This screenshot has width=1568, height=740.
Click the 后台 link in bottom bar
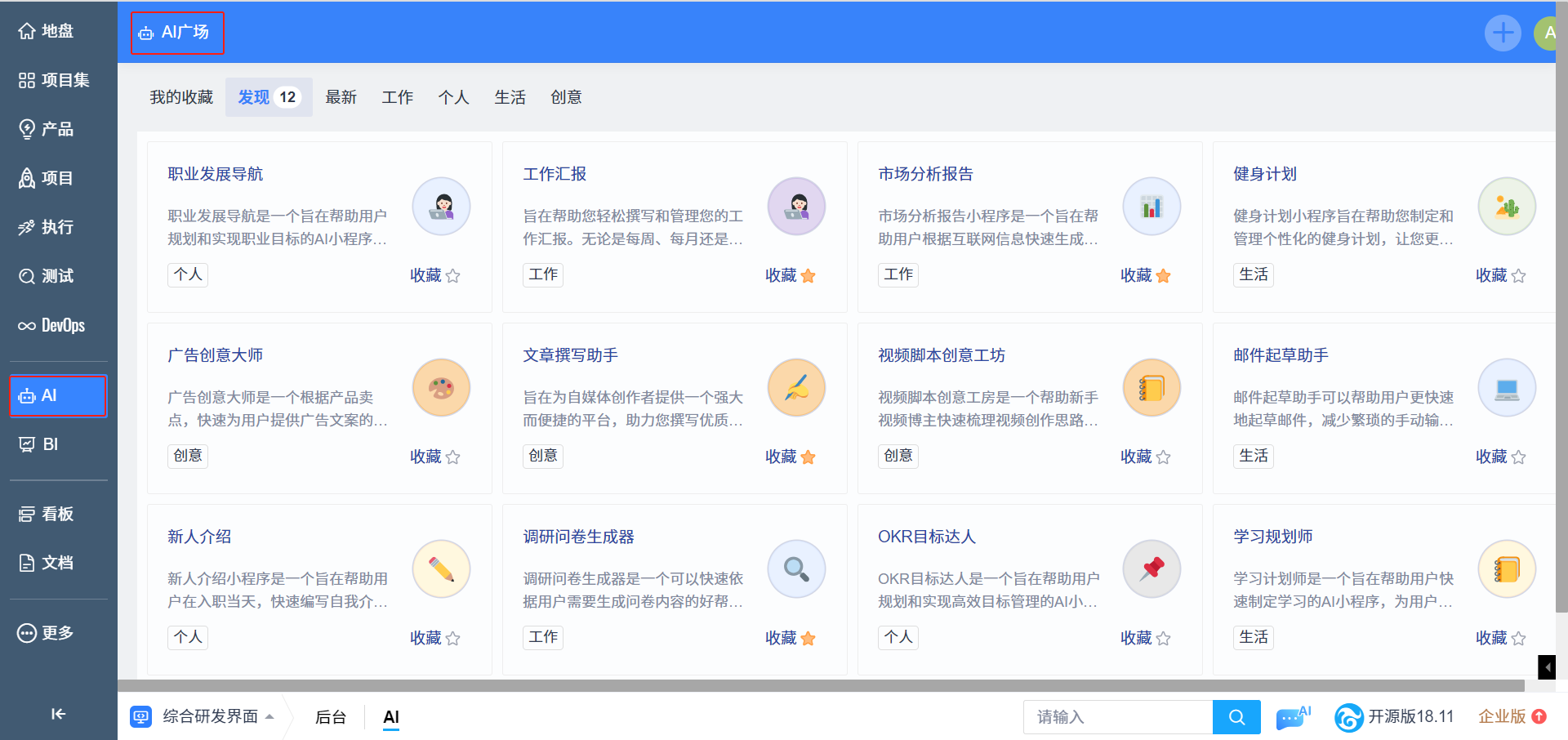tap(331, 717)
